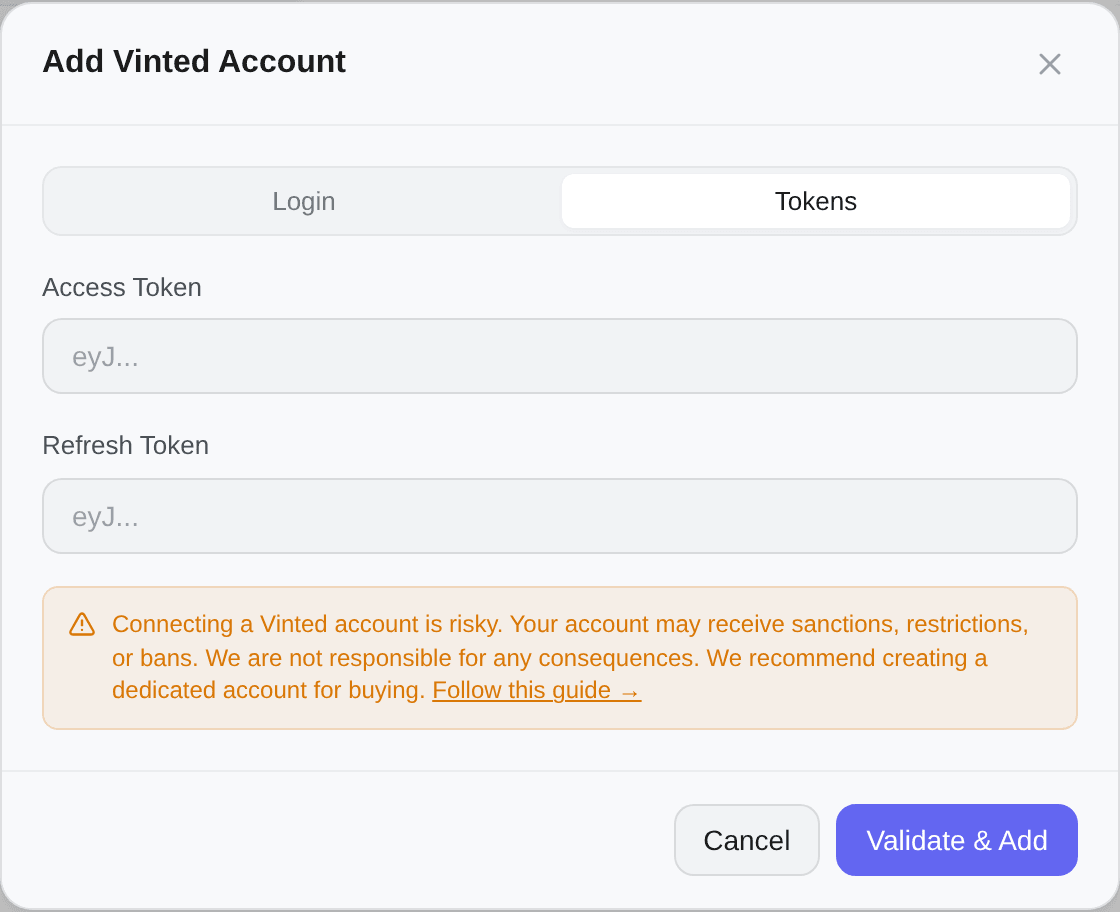Close the Add Vinted Account dialog

[1049, 64]
